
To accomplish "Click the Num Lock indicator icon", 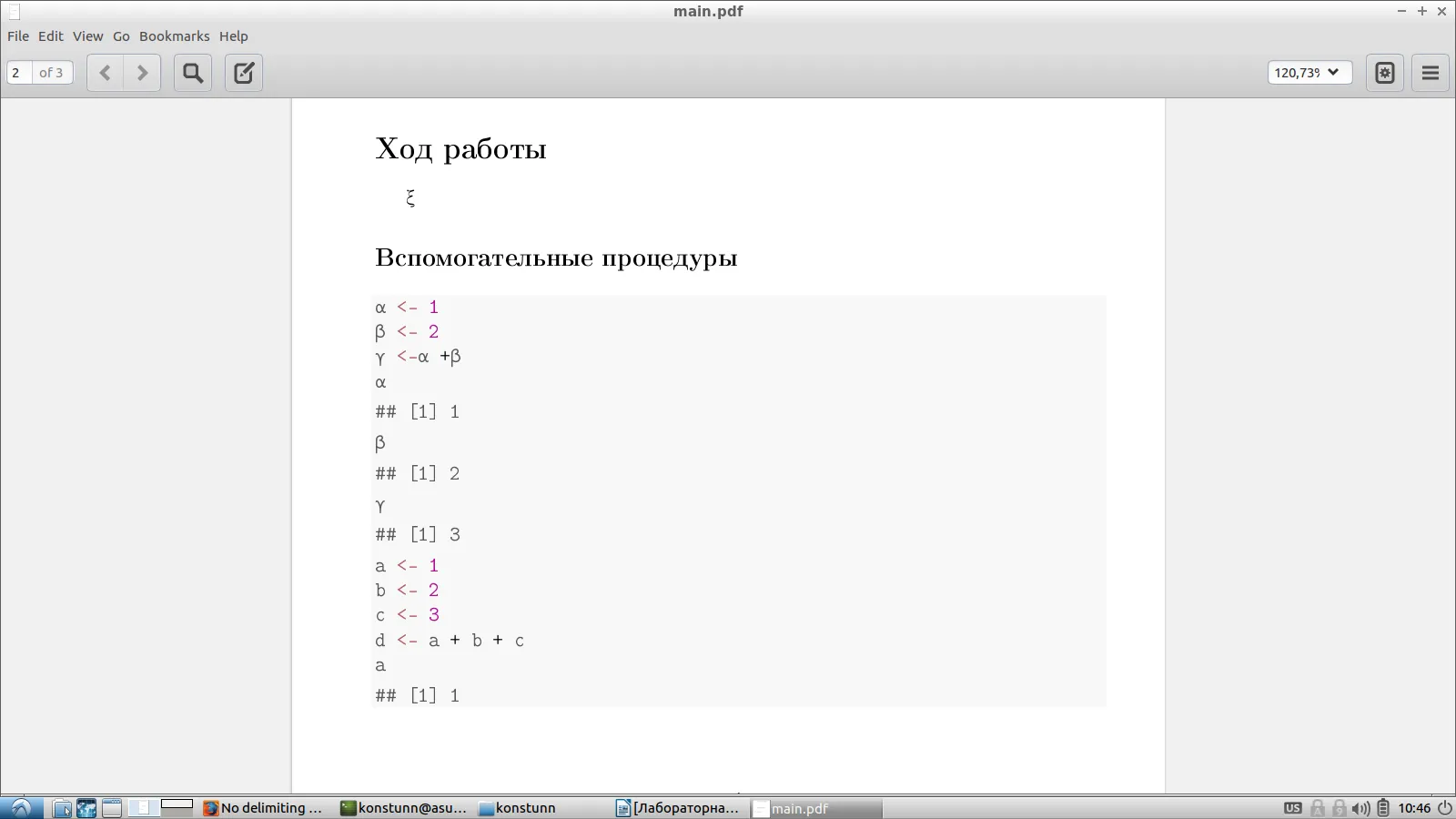I will click(x=1340, y=808).
